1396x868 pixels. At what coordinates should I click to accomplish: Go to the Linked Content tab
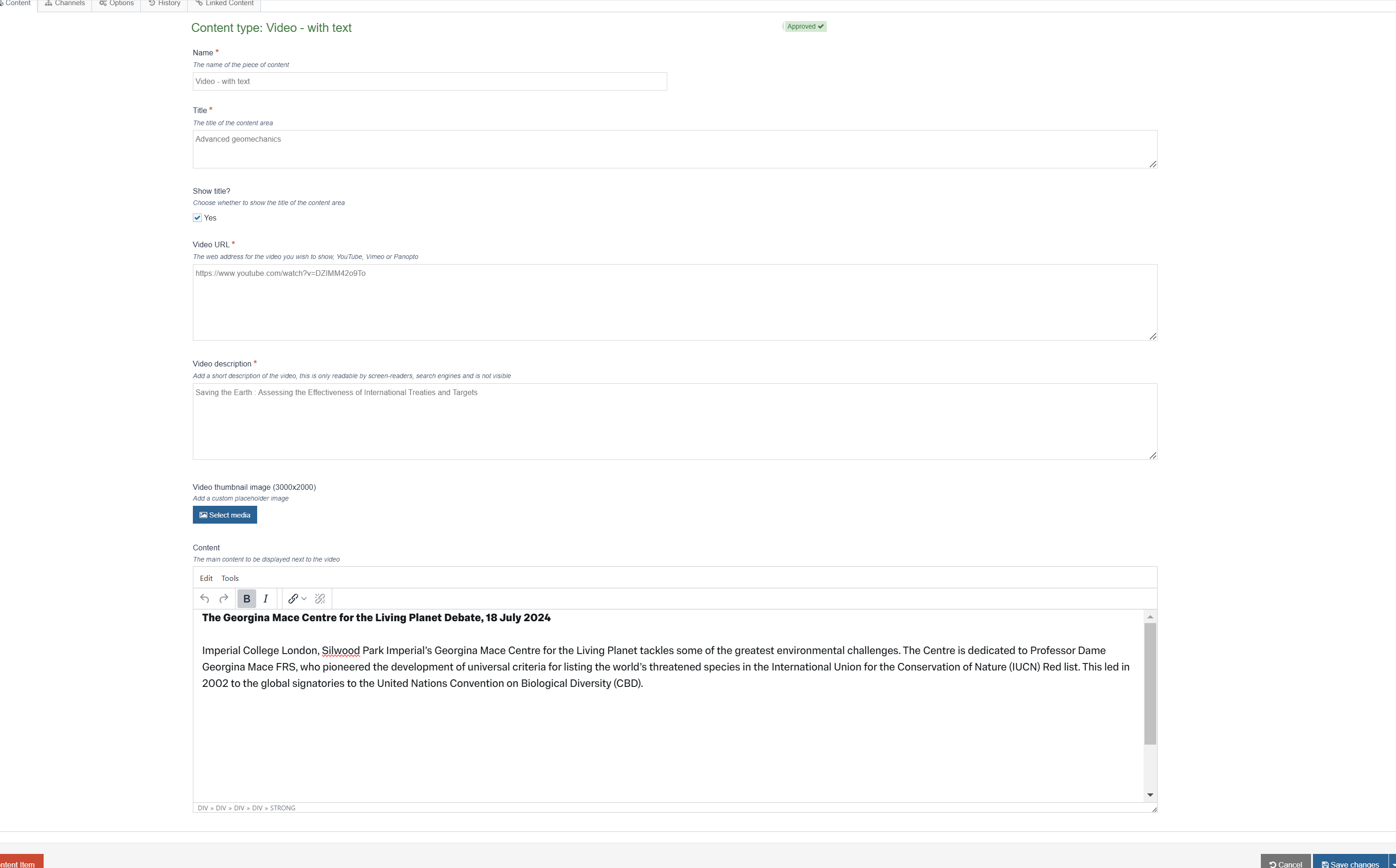pos(224,3)
